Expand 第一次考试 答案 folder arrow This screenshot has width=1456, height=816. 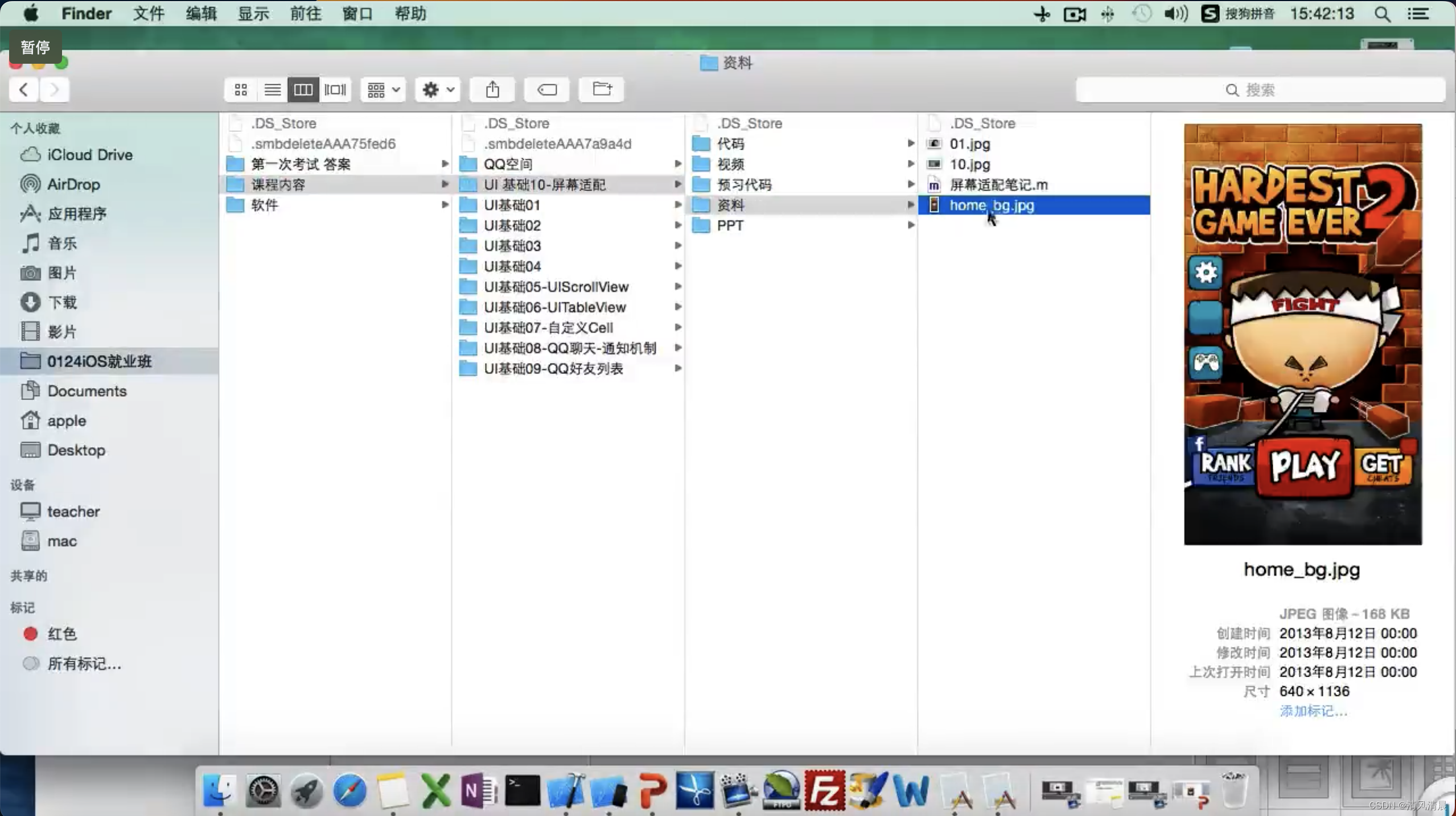point(445,164)
